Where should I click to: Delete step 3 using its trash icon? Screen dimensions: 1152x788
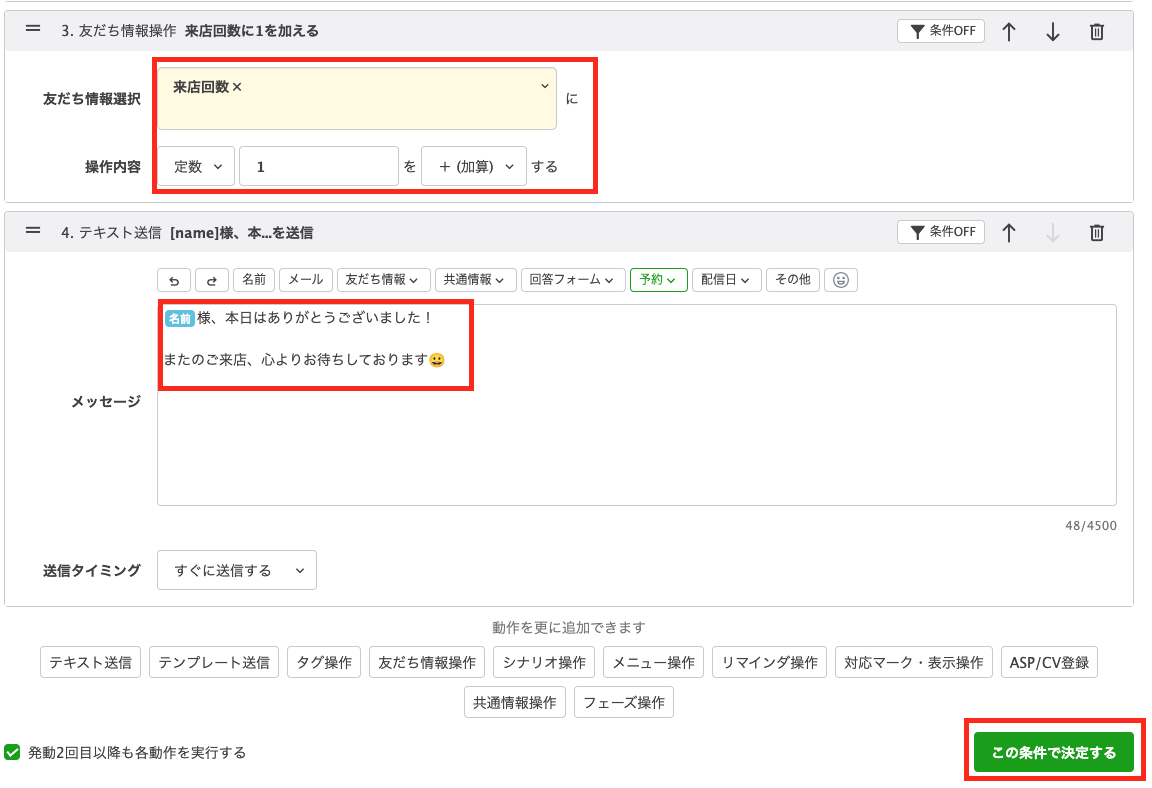pyautogui.click(x=1096, y=31)
